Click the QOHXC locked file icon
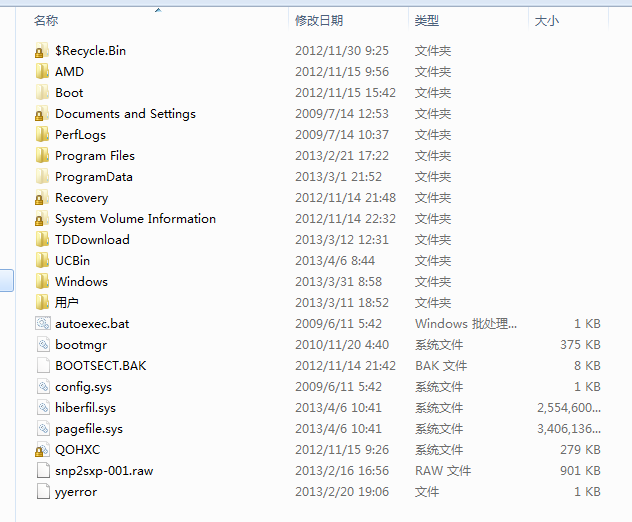 pyautogui.click(x=42, y=450)
